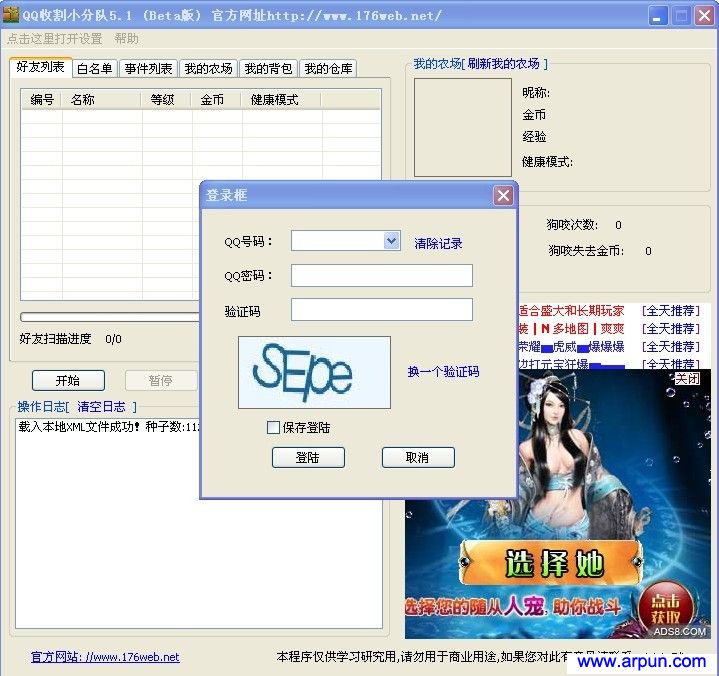This screenshot has height=676, width=719.
Task: Click the 点击获取 round ad button
Action: pos(665,608)
